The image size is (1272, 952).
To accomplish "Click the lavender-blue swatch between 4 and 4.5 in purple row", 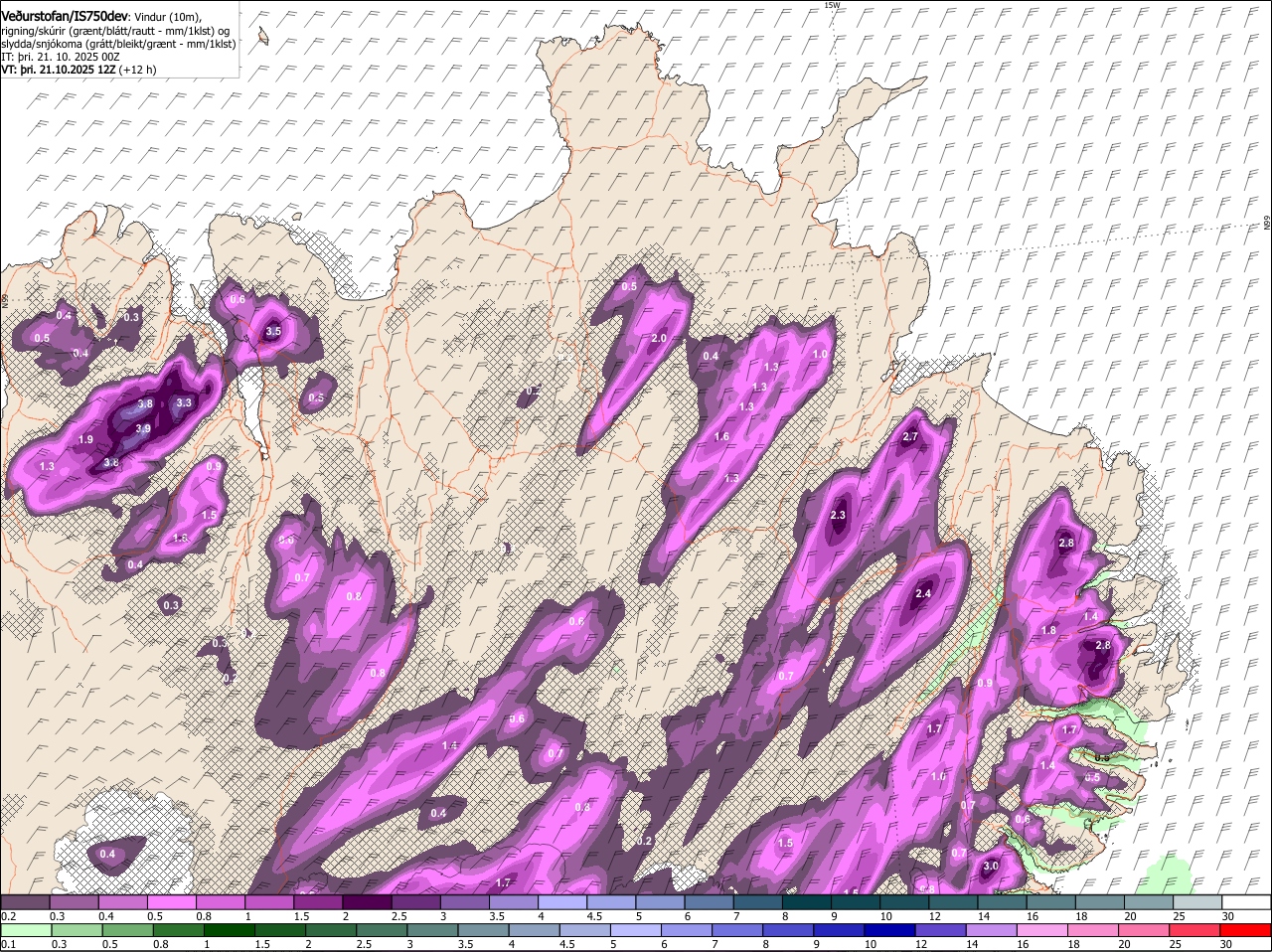I will 563,901.
